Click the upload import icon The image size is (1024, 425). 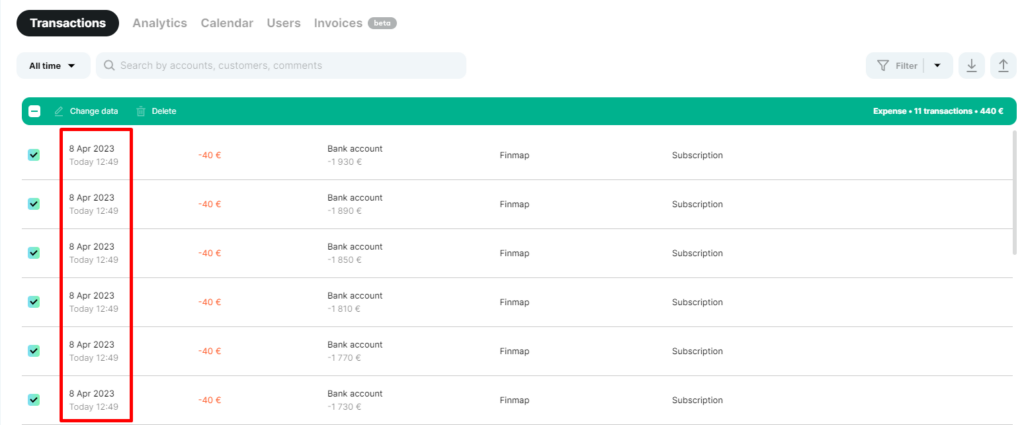coord(1003,66)
